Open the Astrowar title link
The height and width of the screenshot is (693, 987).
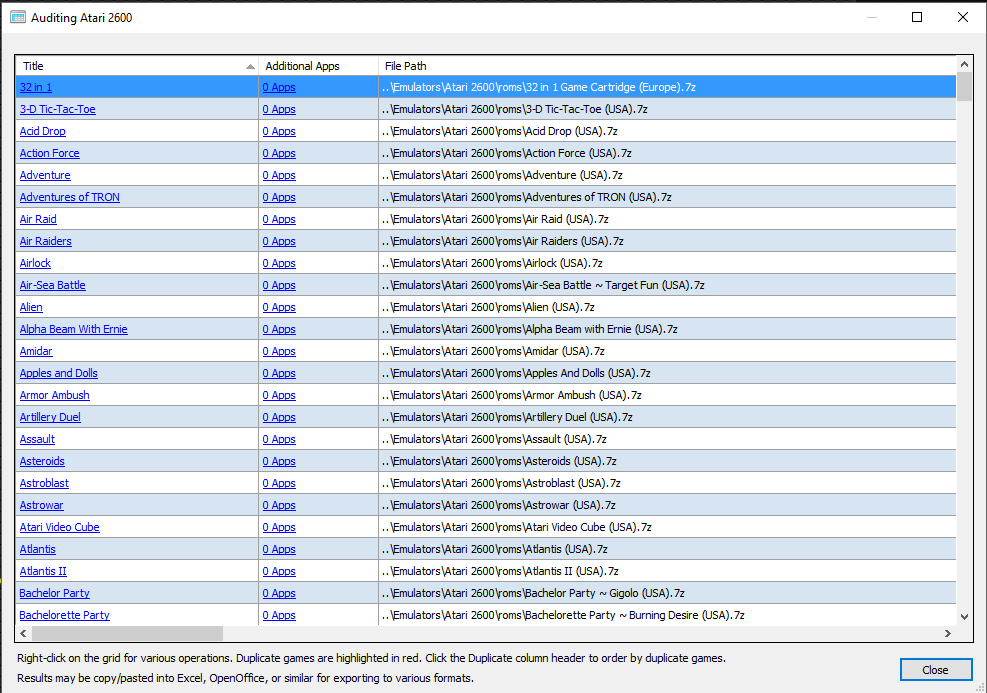pyautogui.click(x=42, y=505)
